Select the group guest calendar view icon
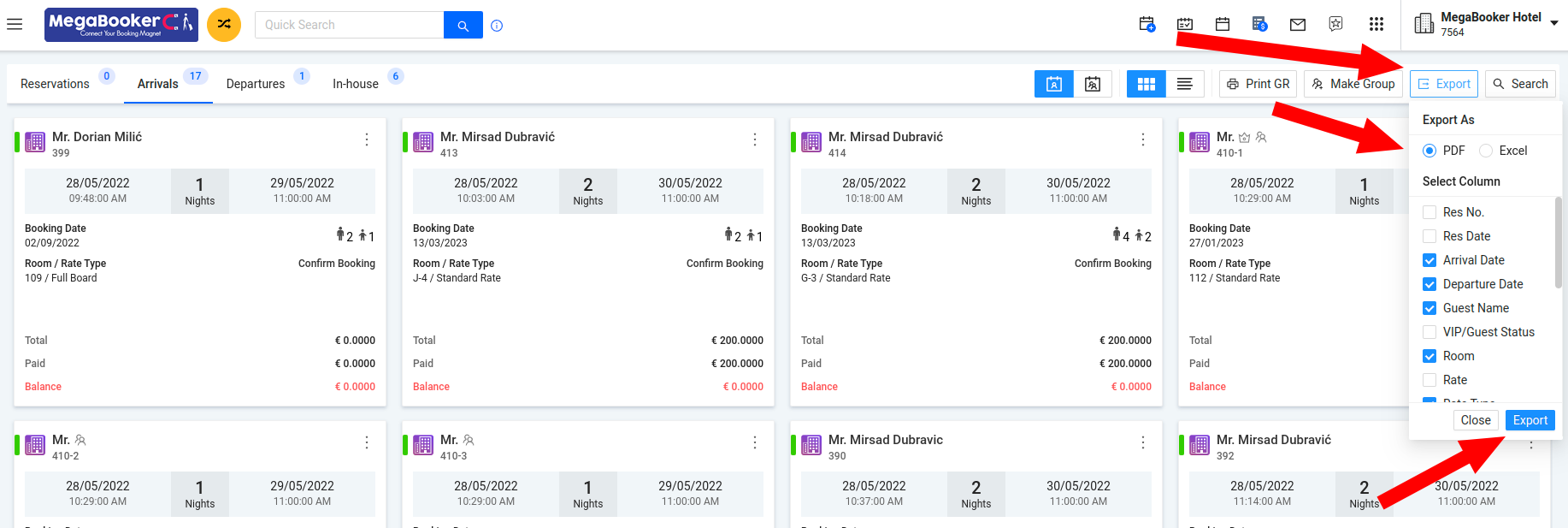 coord(1093,84)
